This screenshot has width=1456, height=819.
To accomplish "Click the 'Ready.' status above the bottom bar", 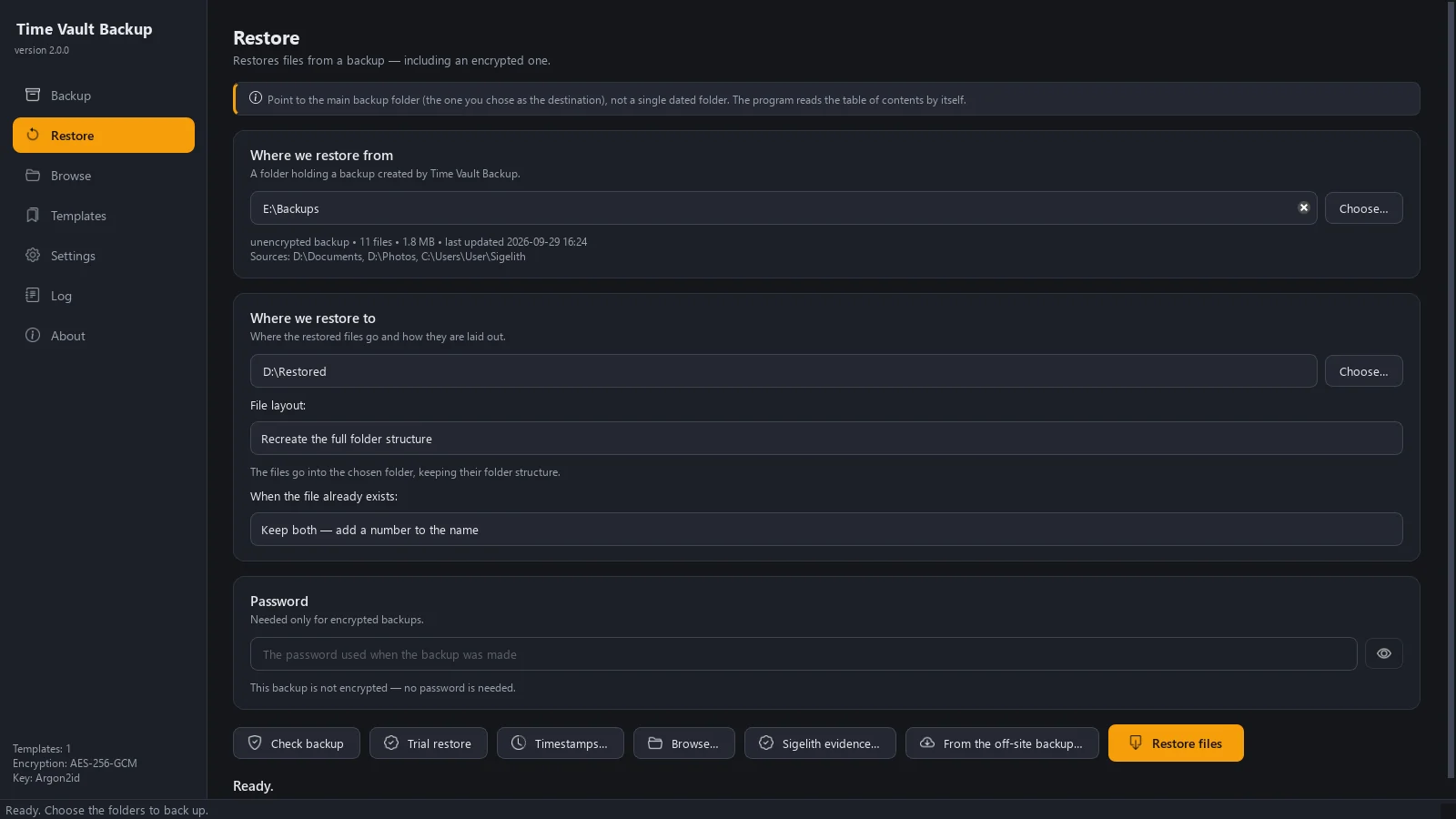I will pos(253,786).
